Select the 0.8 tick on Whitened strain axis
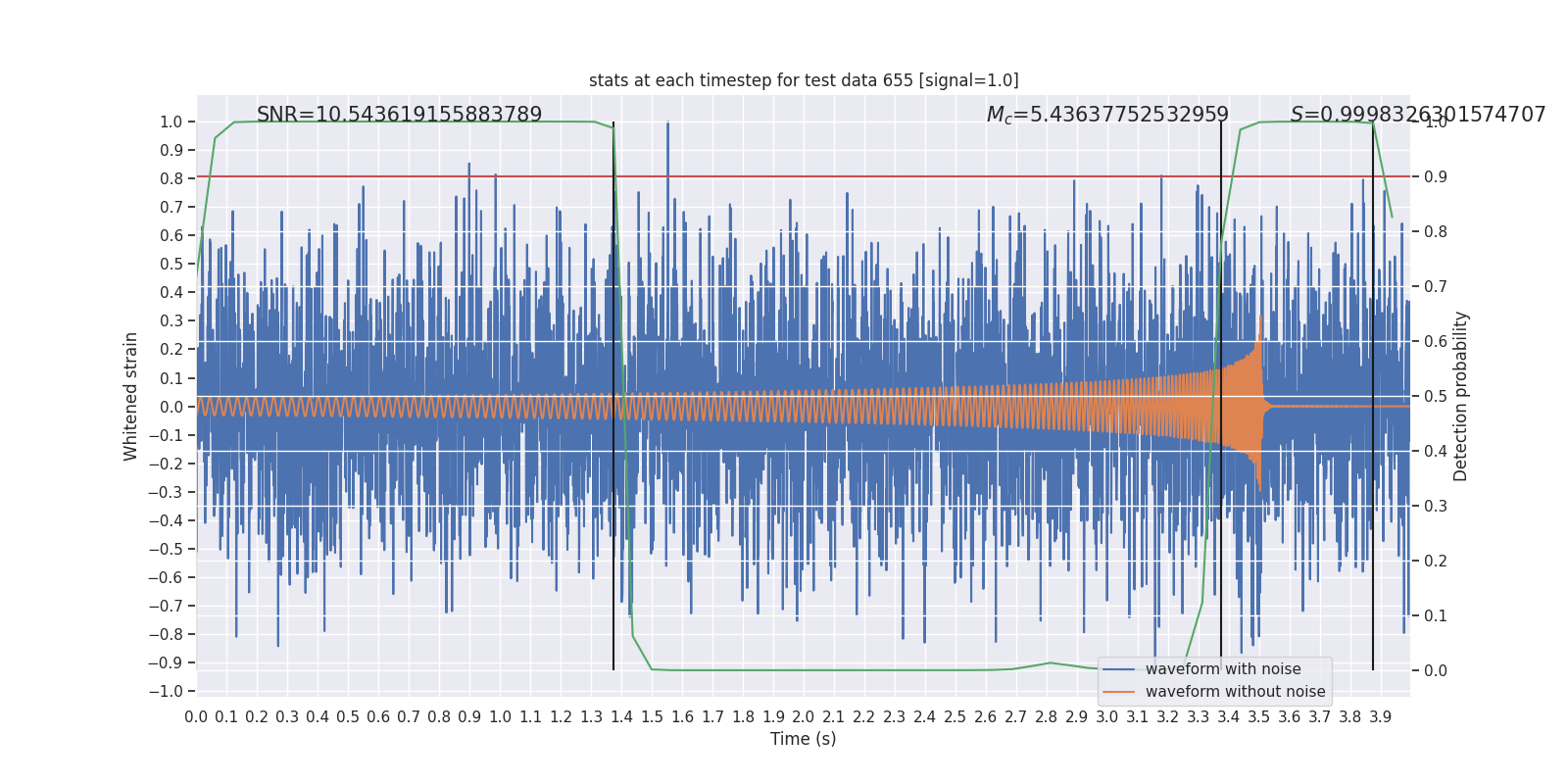The image size is (1568, 784). click(x=171, y=179)
